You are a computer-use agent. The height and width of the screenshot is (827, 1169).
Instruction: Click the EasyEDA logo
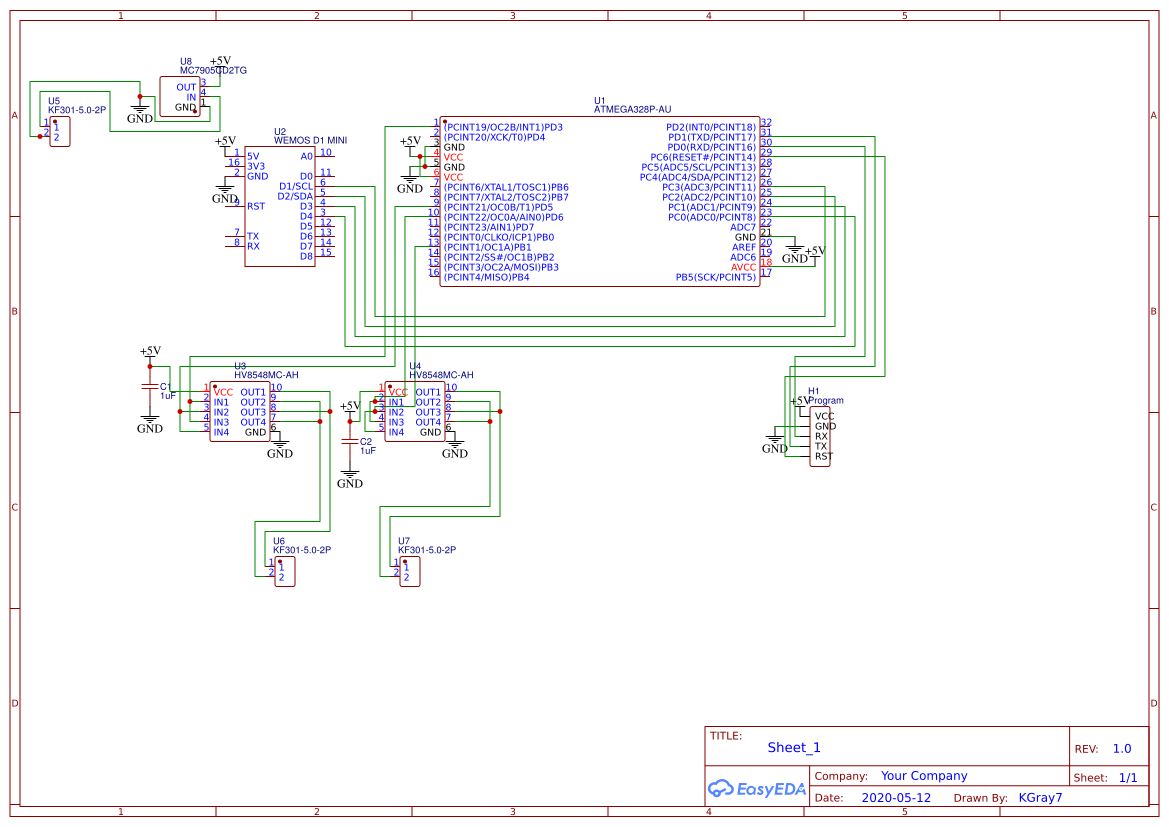pos(757,788)
